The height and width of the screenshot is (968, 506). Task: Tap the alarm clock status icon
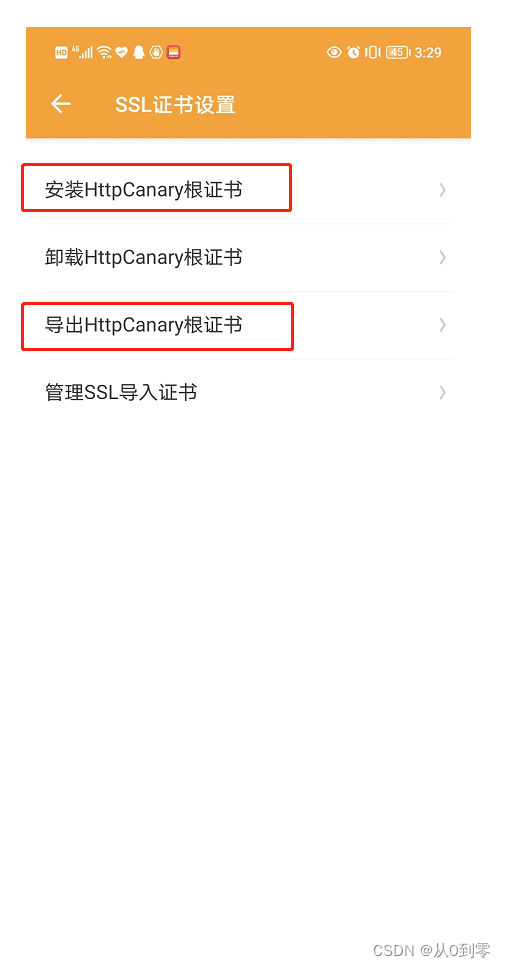(354, 52)
